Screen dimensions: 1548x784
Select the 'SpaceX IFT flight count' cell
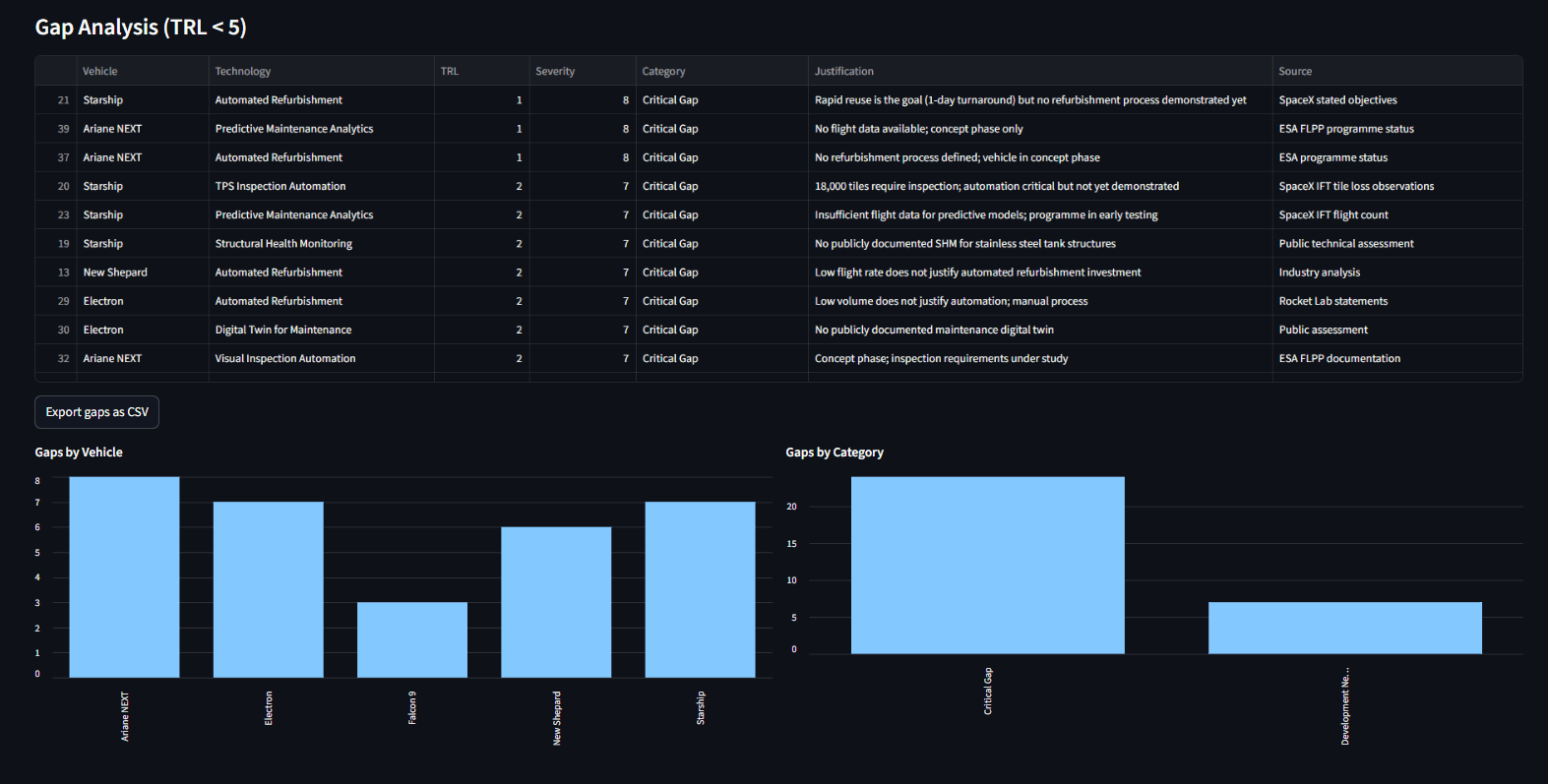(x=1397, y=214)
